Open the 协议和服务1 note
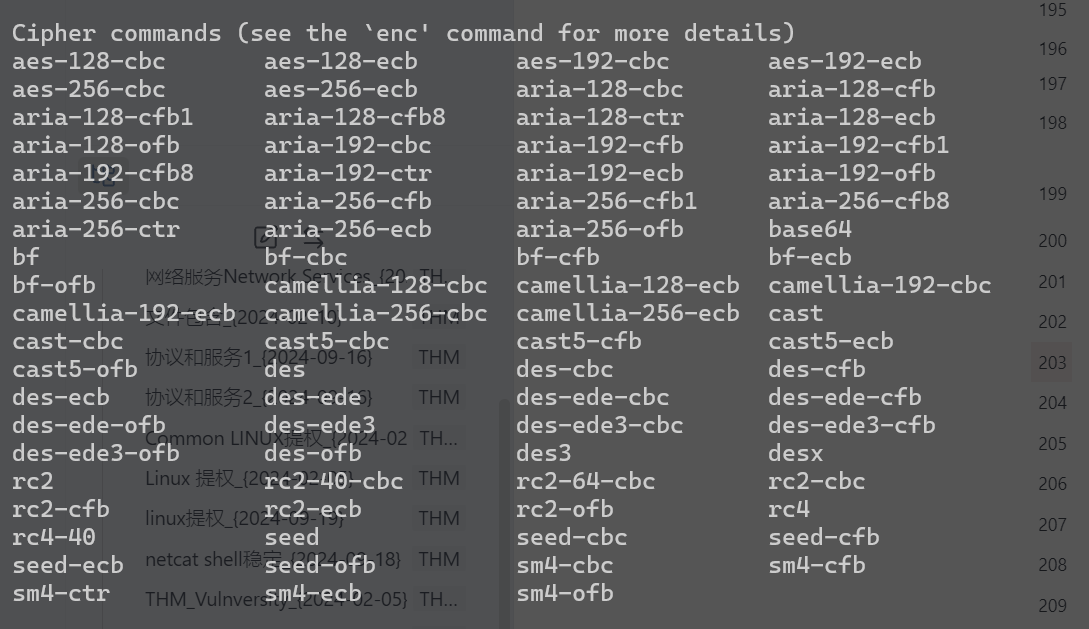 pos(258,357)
